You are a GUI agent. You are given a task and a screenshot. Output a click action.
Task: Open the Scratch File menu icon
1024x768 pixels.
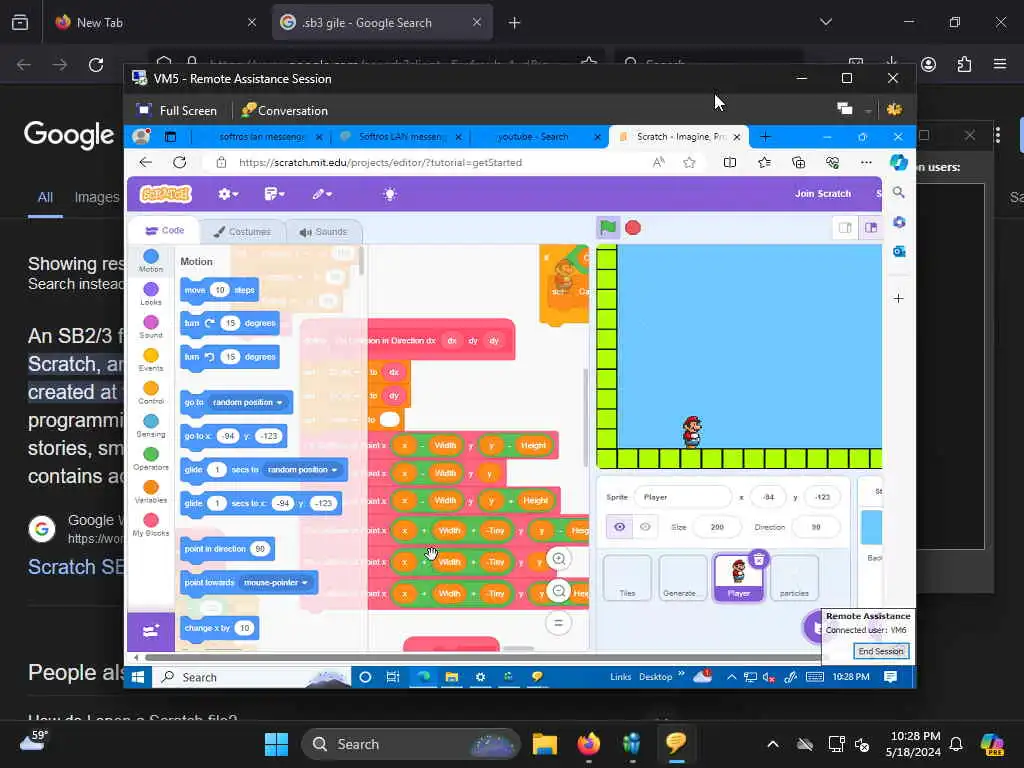[274, 194]
